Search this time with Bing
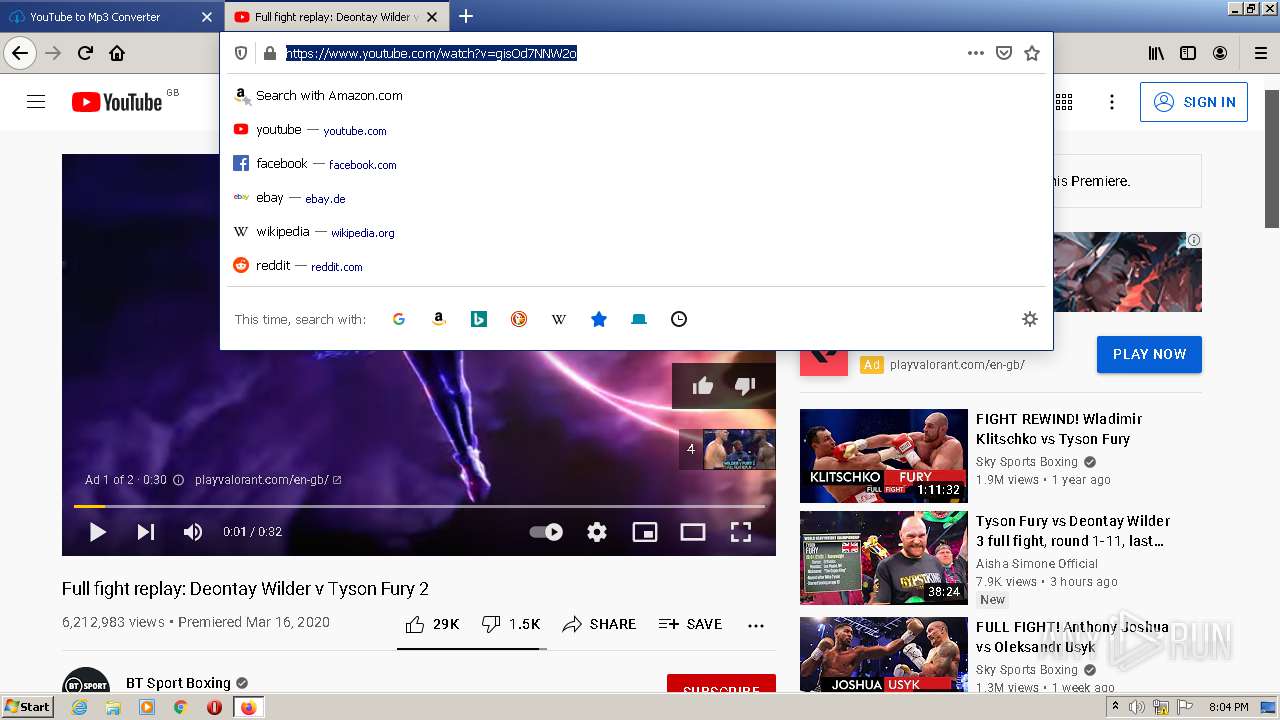The image size is (1280, 720). click(479, 319)
